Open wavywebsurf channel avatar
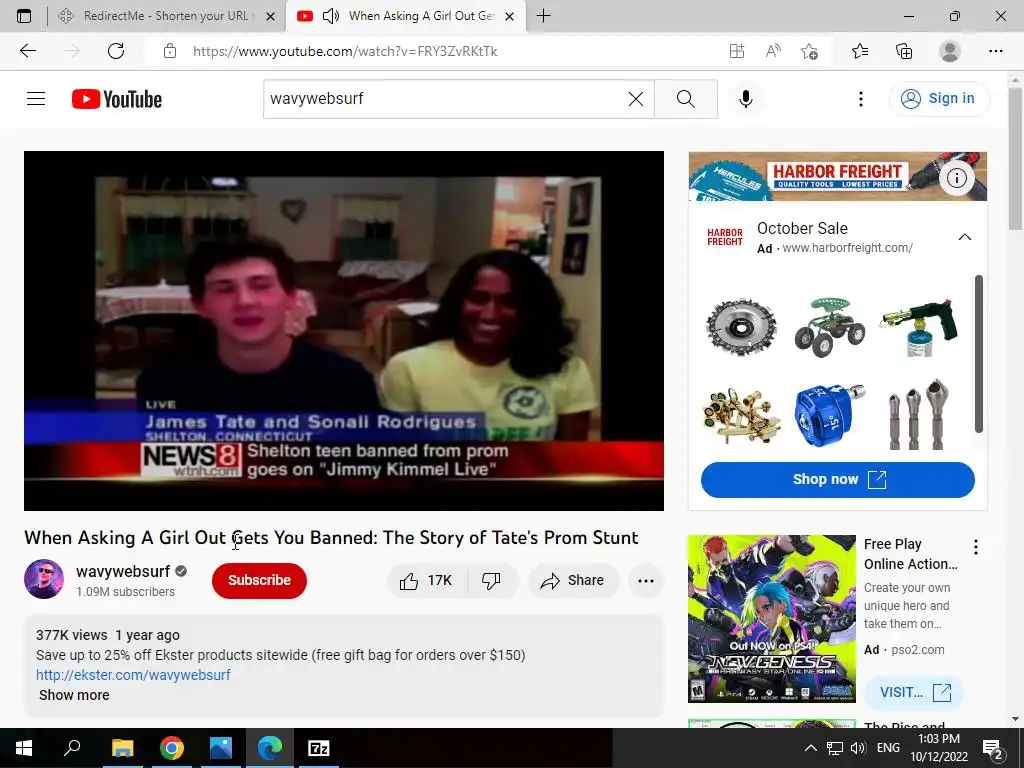The height and width of the screenshot is (768, 1024). point(44,579)
